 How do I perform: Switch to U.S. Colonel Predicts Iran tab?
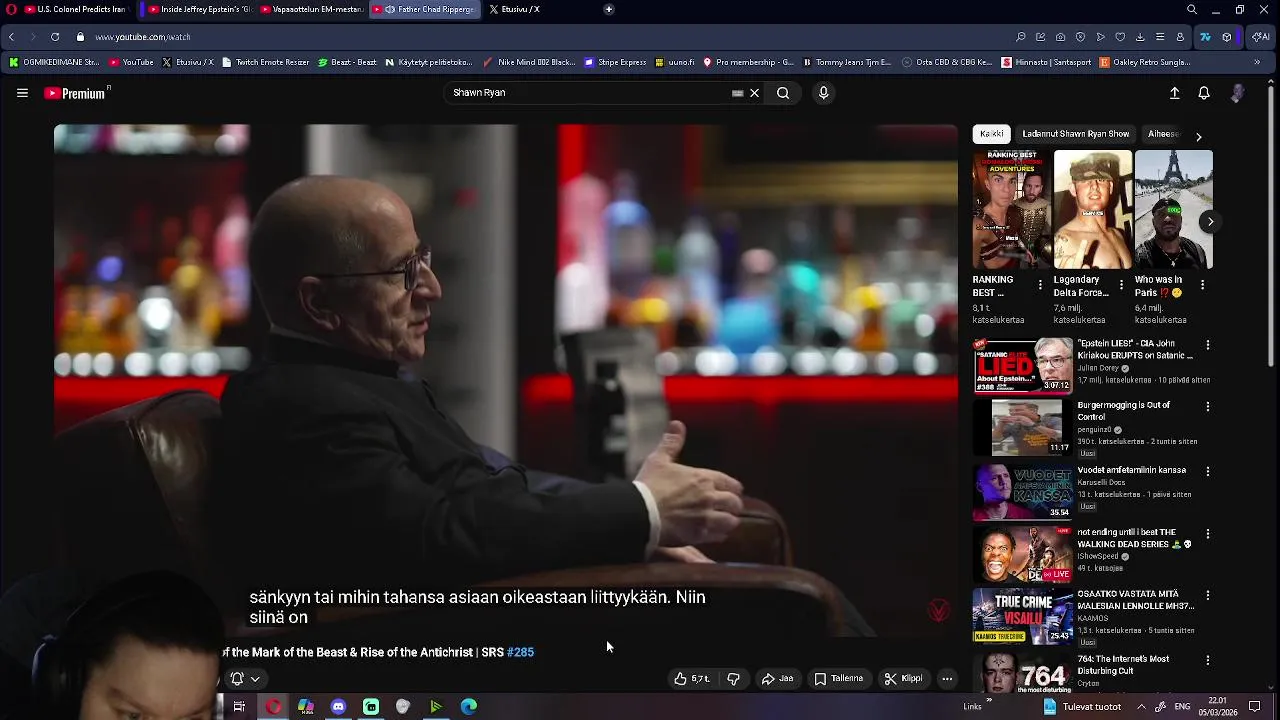(x=75, y=9)
